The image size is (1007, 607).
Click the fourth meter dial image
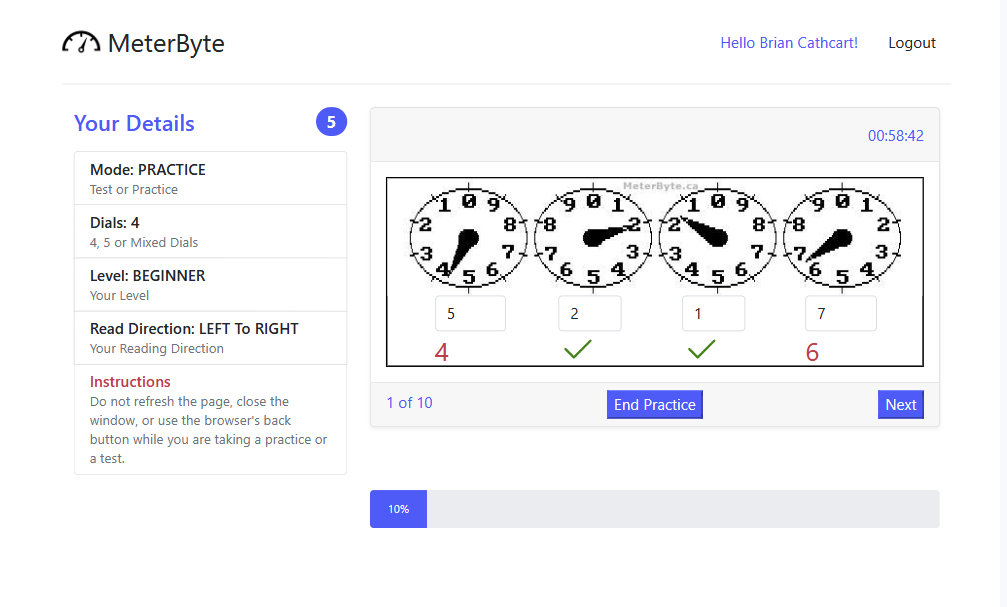(842, 238)
